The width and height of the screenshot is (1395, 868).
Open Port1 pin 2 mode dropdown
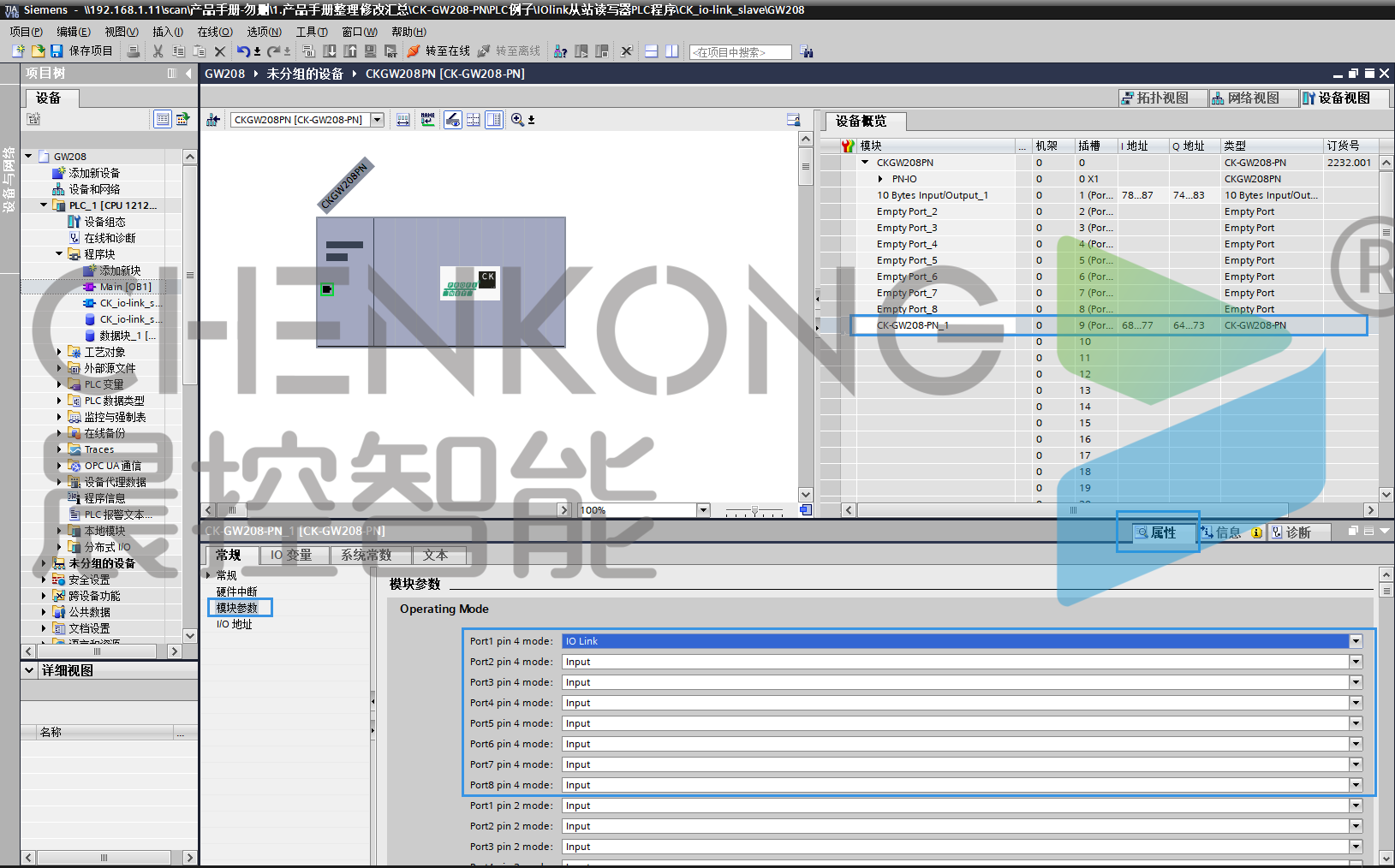coord(1356,806)
